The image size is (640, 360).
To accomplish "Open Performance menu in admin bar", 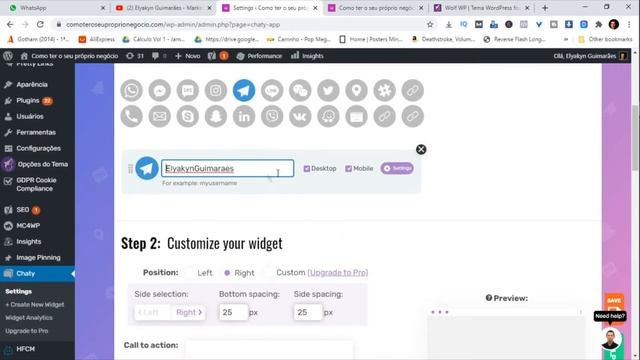I will click(260, 56).
